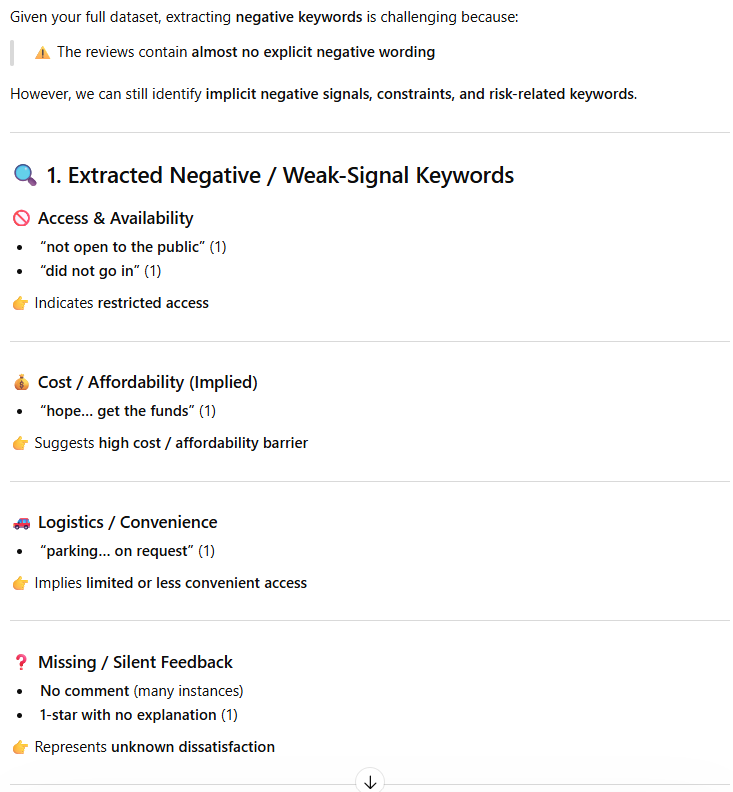Click the "Missing / Silent Feedback" subheading
This screenshot has width=733, height=792.
click(x=135, y=662)
